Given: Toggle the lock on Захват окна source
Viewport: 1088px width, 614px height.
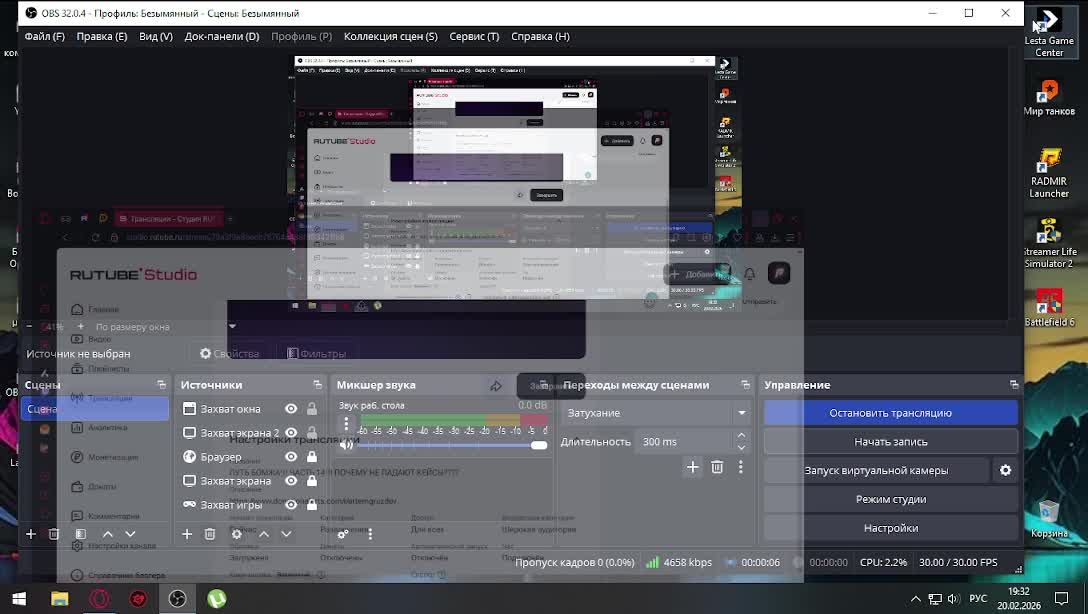Looking at the screenshot, I should (x=312, y=409).
